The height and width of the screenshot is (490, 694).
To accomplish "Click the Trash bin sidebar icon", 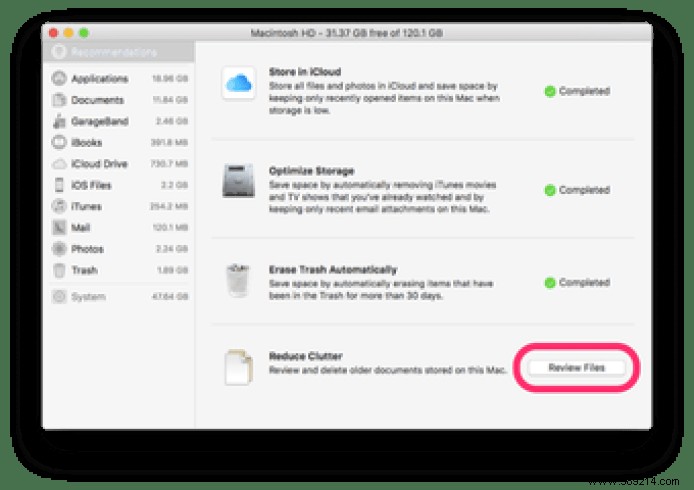I will (59, 270).
